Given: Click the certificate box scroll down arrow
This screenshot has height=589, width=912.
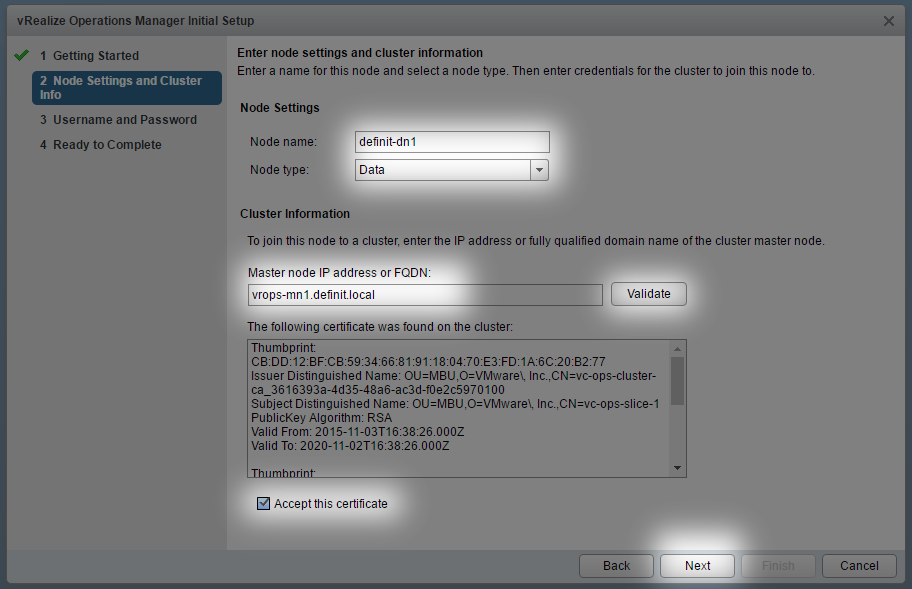Looking at the screenshot, I should click(x=677, y=468).
